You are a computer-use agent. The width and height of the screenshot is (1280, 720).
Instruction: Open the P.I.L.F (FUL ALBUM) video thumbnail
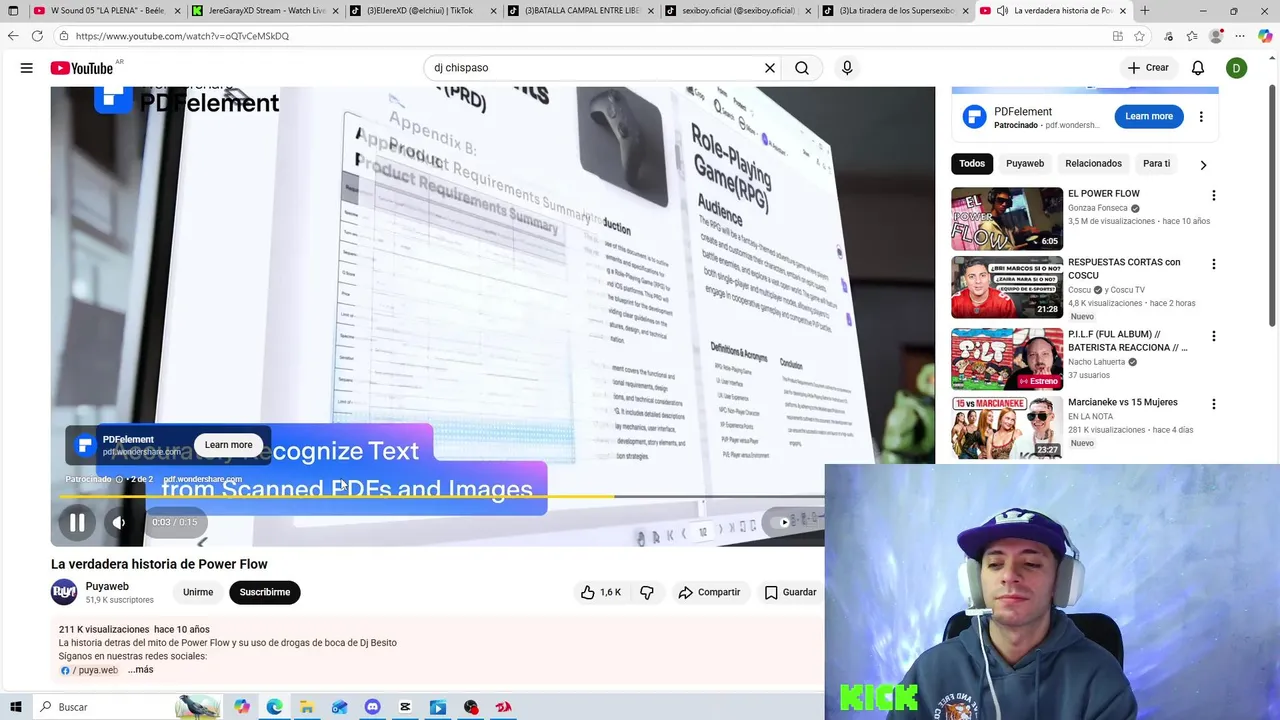[x=1007, y=359]
